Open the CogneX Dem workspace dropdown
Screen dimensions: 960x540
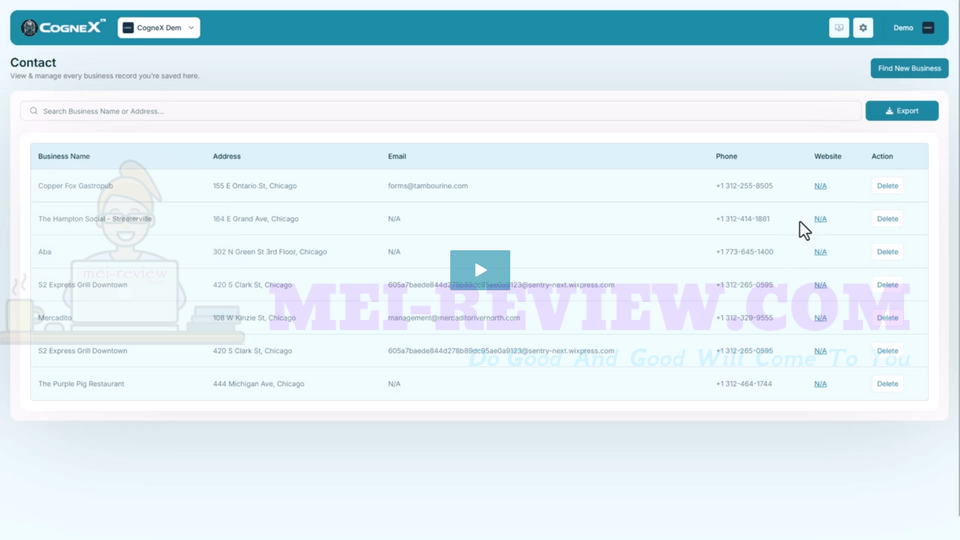tap(159, 28)
